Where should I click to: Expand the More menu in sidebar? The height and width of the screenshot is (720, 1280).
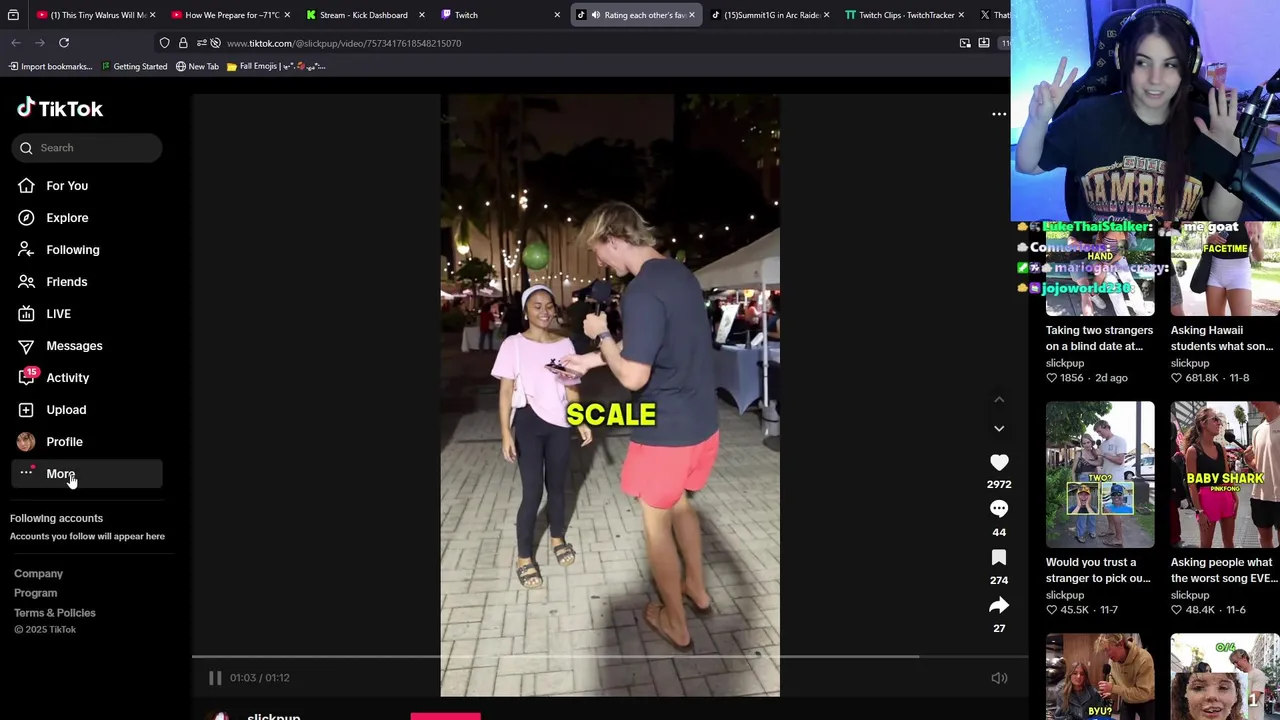(86, 474)
